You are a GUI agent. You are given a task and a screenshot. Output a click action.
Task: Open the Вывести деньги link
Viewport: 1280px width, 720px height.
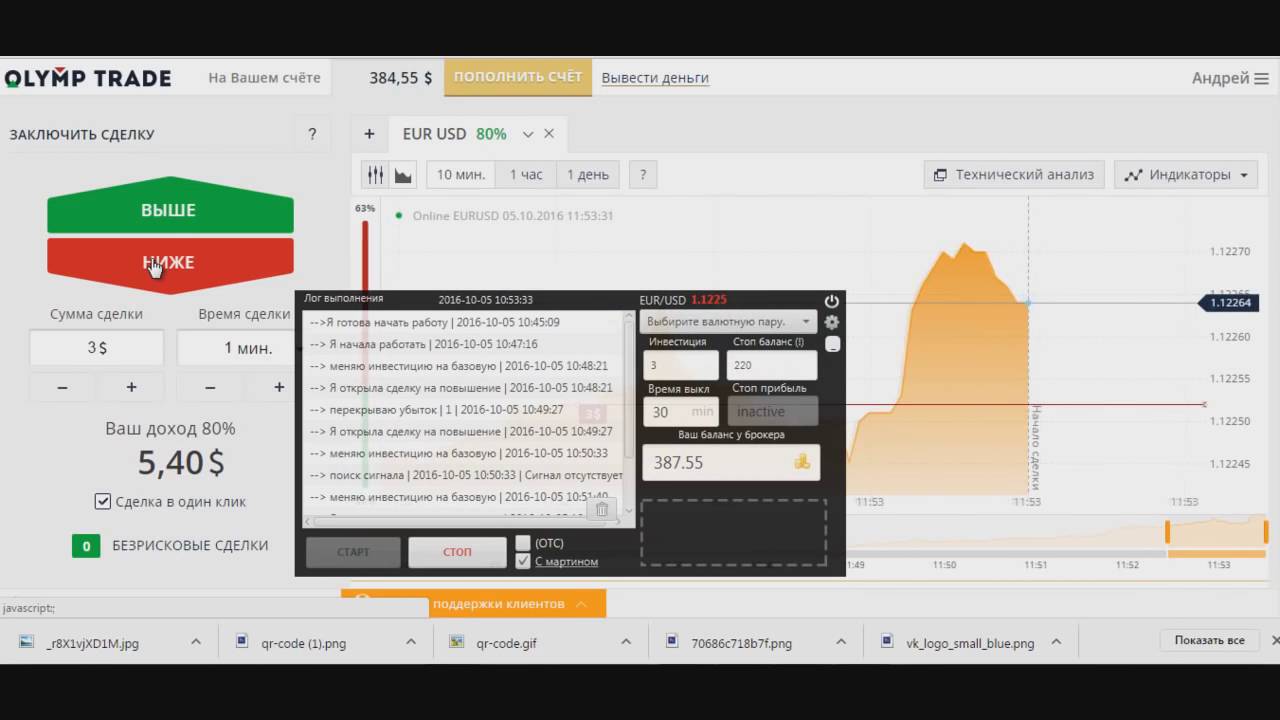655,78
